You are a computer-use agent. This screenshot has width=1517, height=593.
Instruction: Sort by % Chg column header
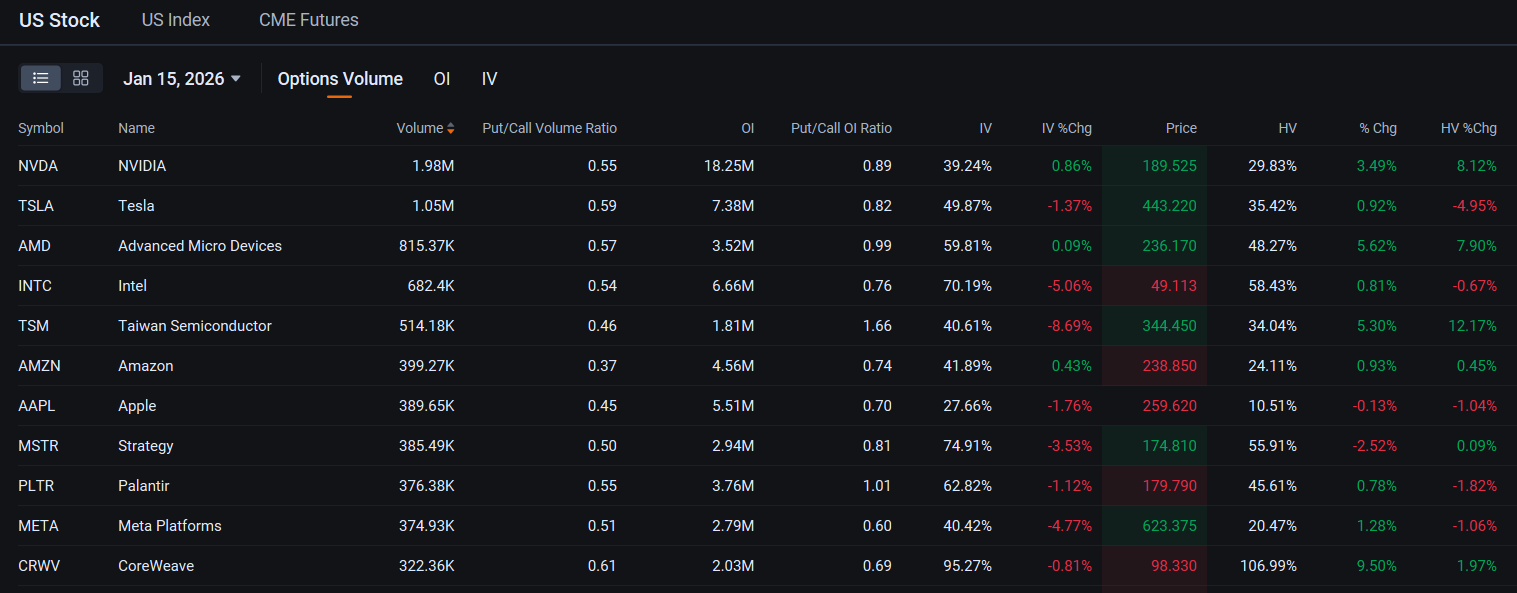[x=1377, y=128]
